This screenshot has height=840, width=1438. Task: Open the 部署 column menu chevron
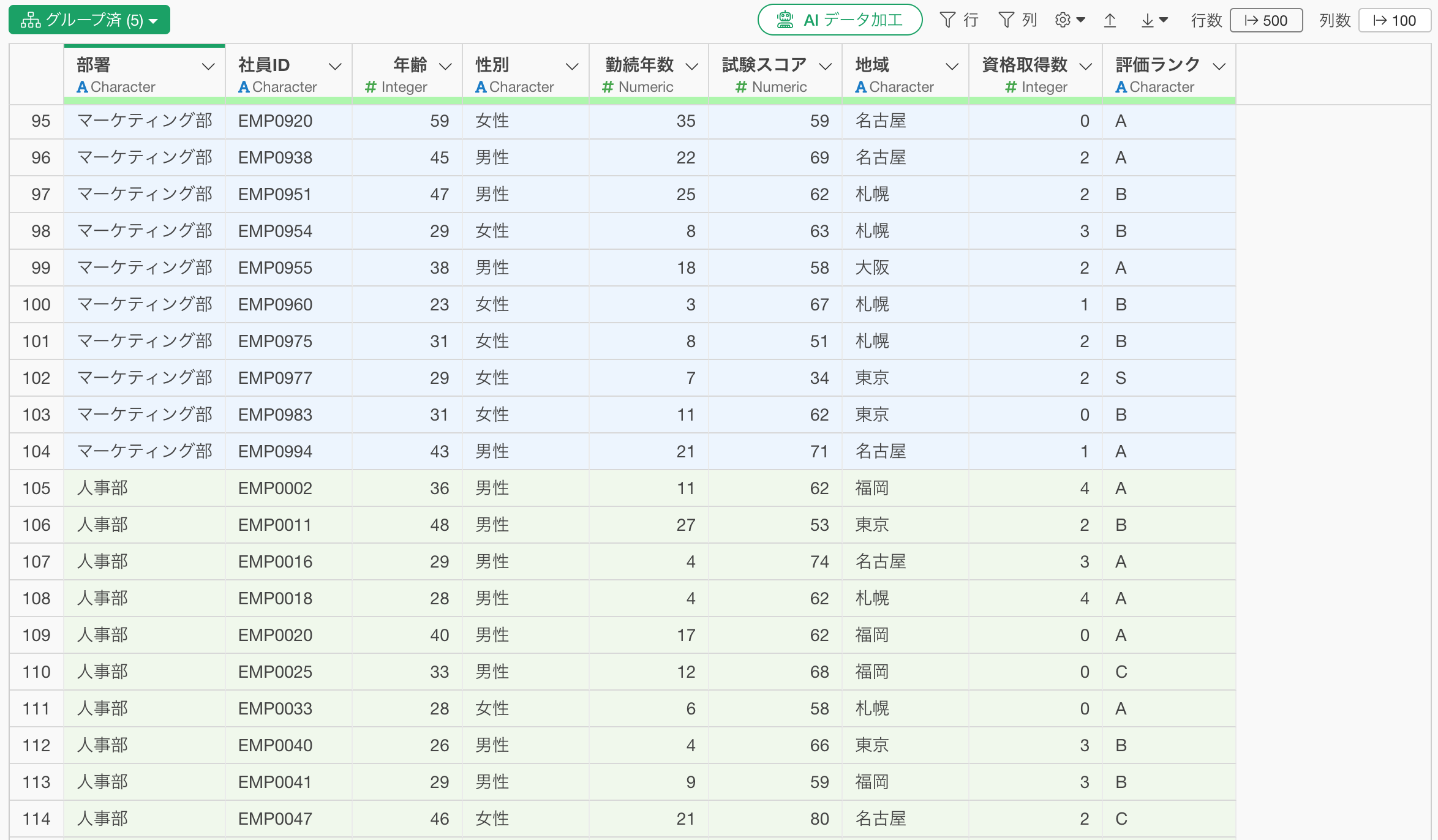point(208,66)
